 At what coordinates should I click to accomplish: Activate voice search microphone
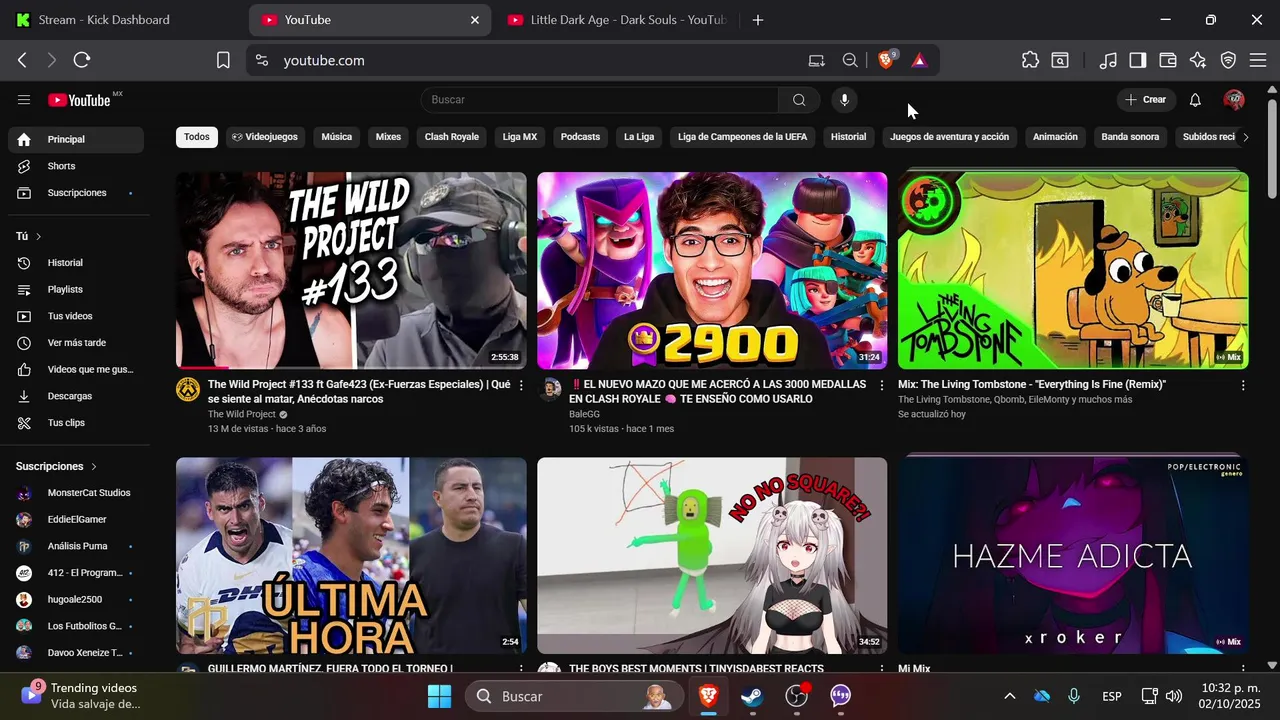pyautogui.click(x=845, y=100)
